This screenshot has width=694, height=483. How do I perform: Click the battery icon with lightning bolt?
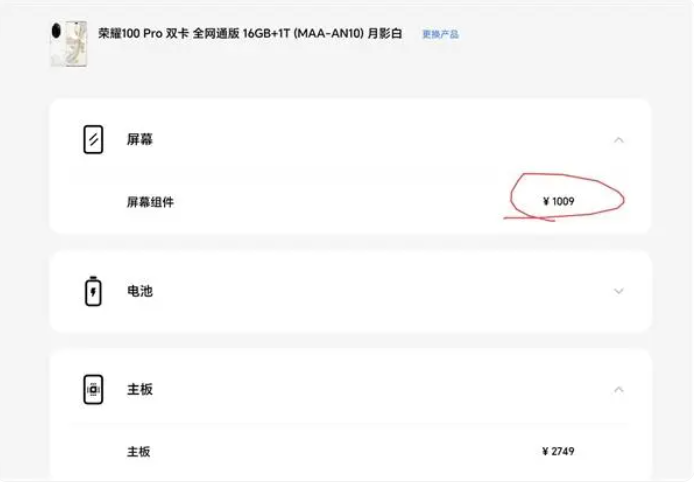click(x=93, y=291)
